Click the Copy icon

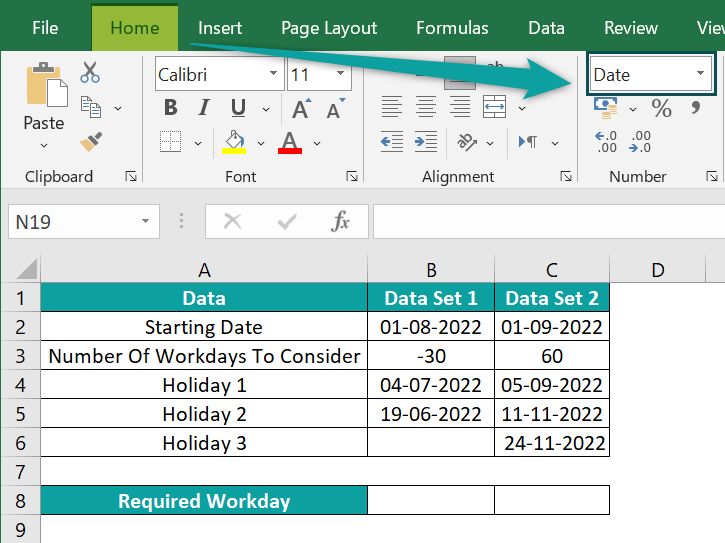click(x=91, y=107)
